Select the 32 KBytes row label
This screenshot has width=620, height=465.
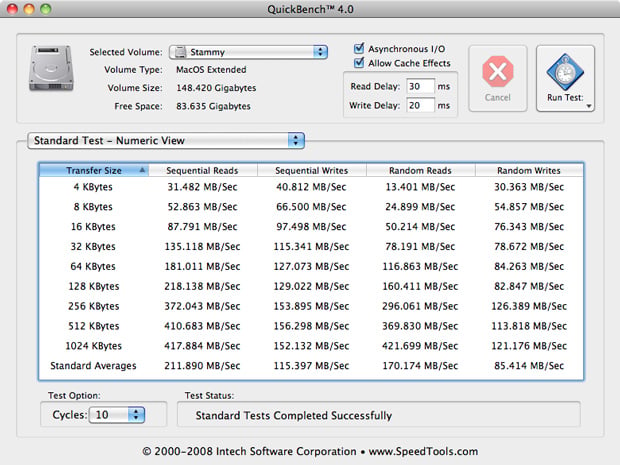pyautogui.click(x=93, y=246)
